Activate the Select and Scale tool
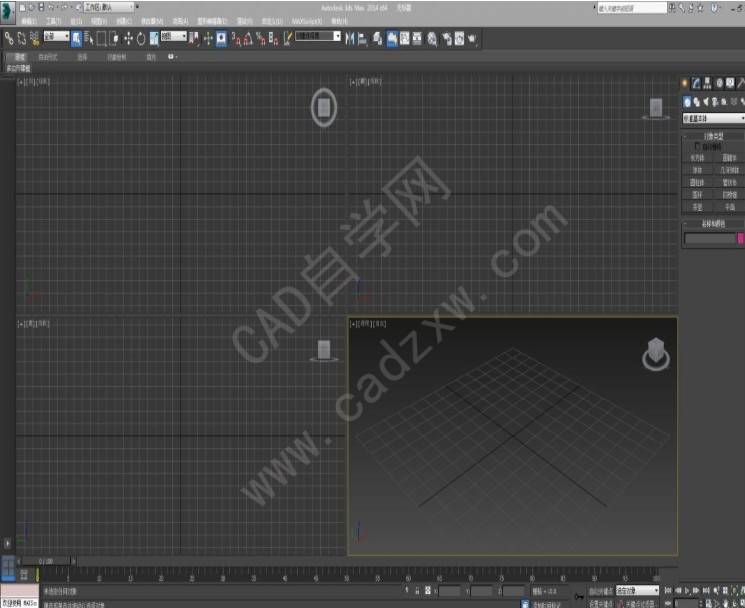Screen dimensions: 745x608 pyautogui.click(x=154, y=39)
